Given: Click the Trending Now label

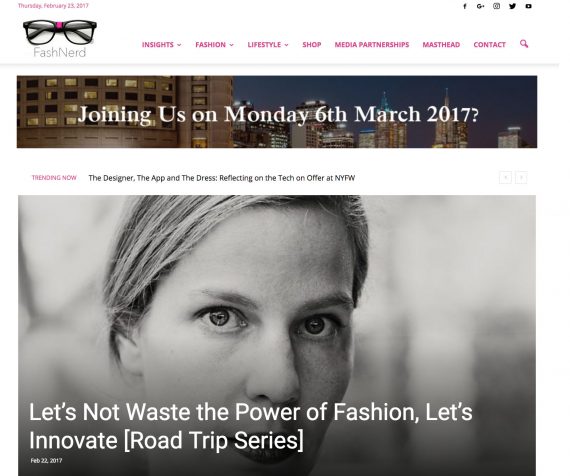Looking at the screenshot, I should [x=54, y=178].
